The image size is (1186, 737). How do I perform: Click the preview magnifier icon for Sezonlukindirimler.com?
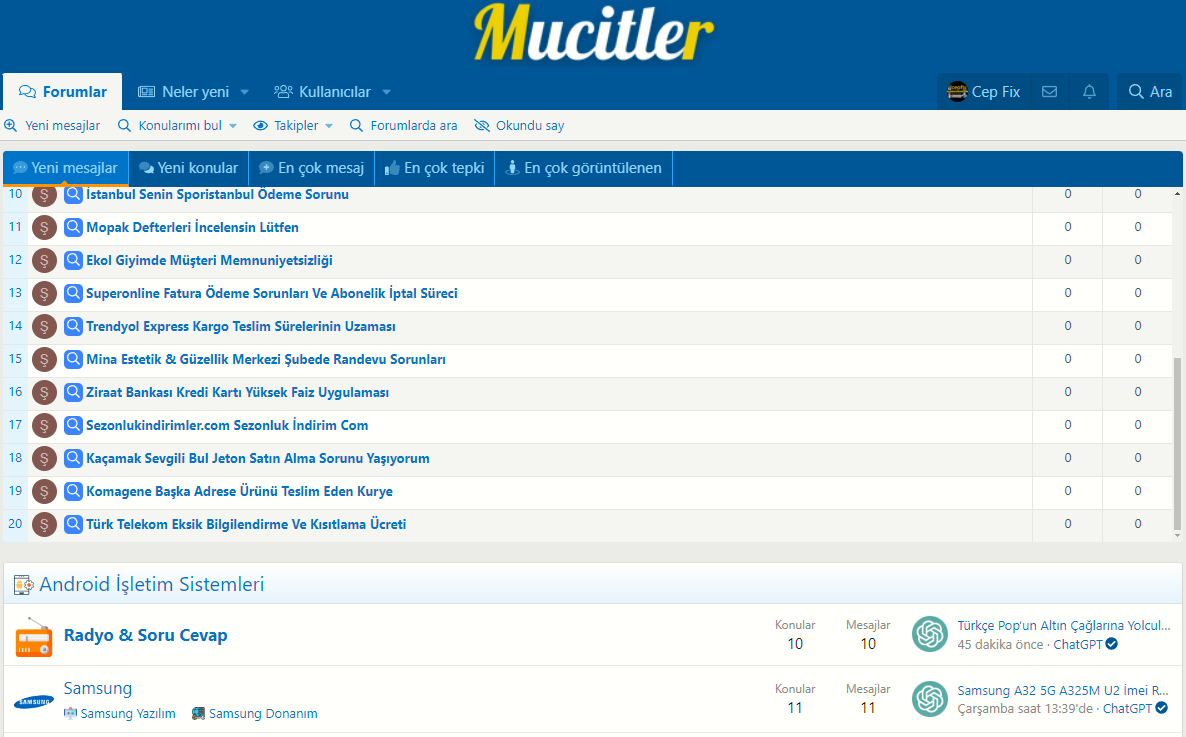73,425
